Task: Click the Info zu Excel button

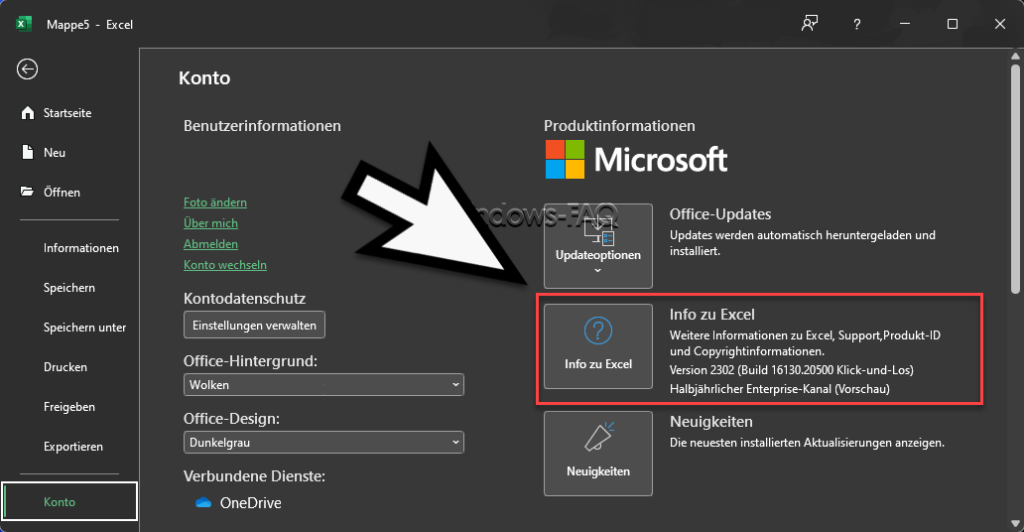Action: click(x=598, y=347)
